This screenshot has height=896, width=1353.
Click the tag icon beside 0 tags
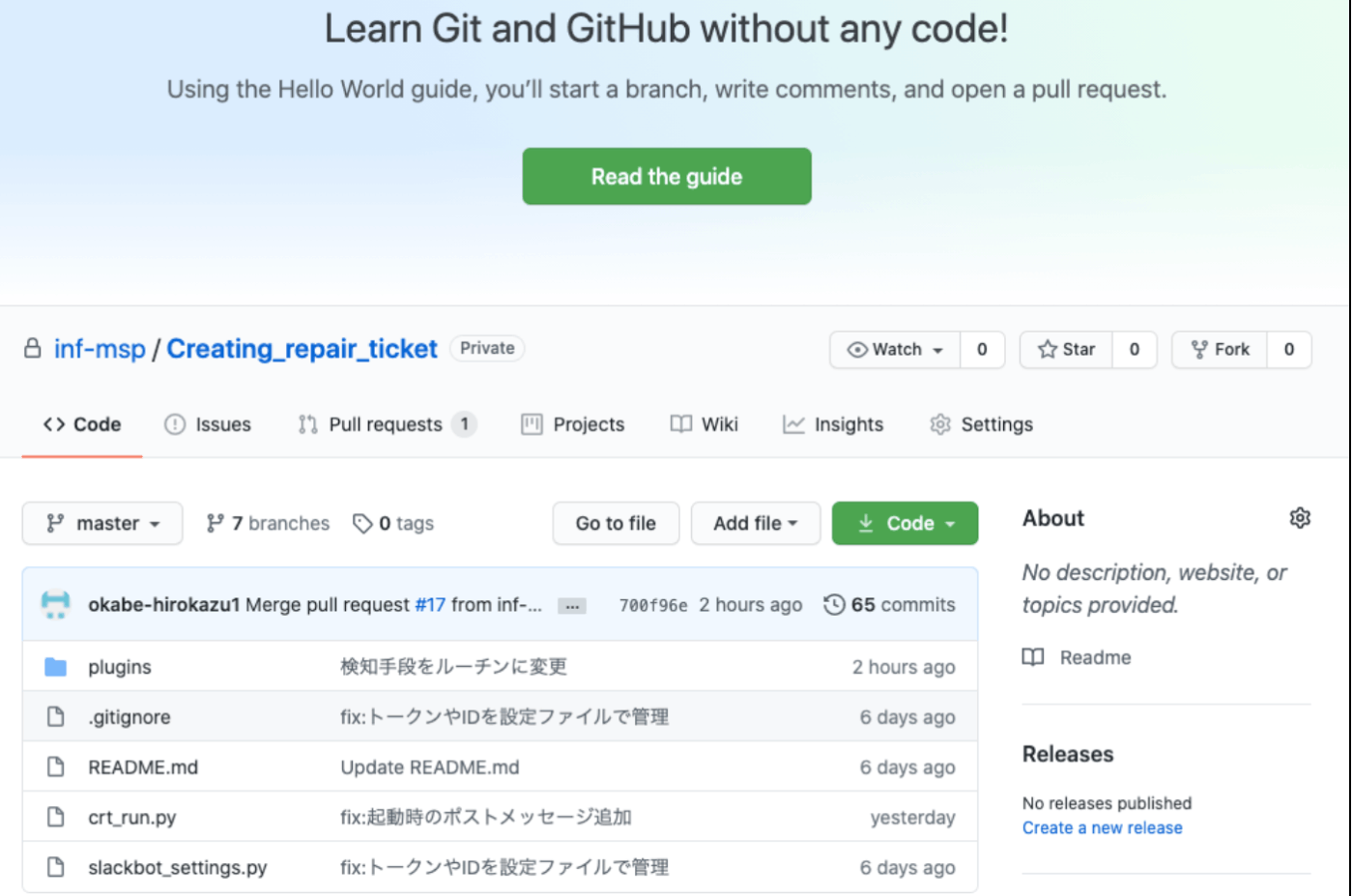[362, 523]
